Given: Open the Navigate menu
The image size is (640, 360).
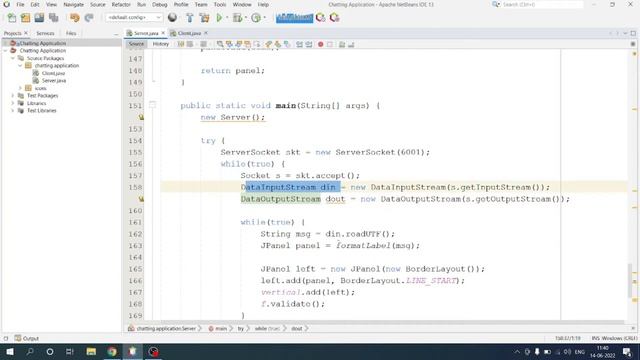Looking at the screenshot, I should pos(73,4).
